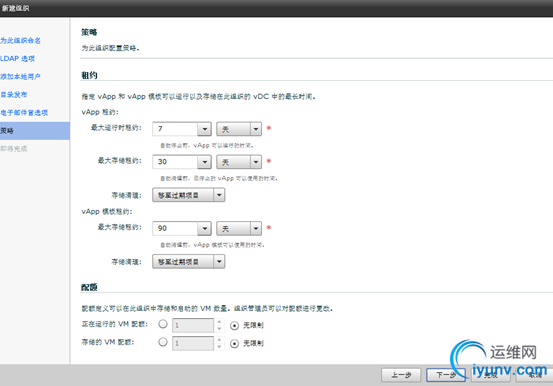The width and height of the screenshot is (553, 386).
Task: Click the 取消 cancel button
Action: click(x=534, y=375)
